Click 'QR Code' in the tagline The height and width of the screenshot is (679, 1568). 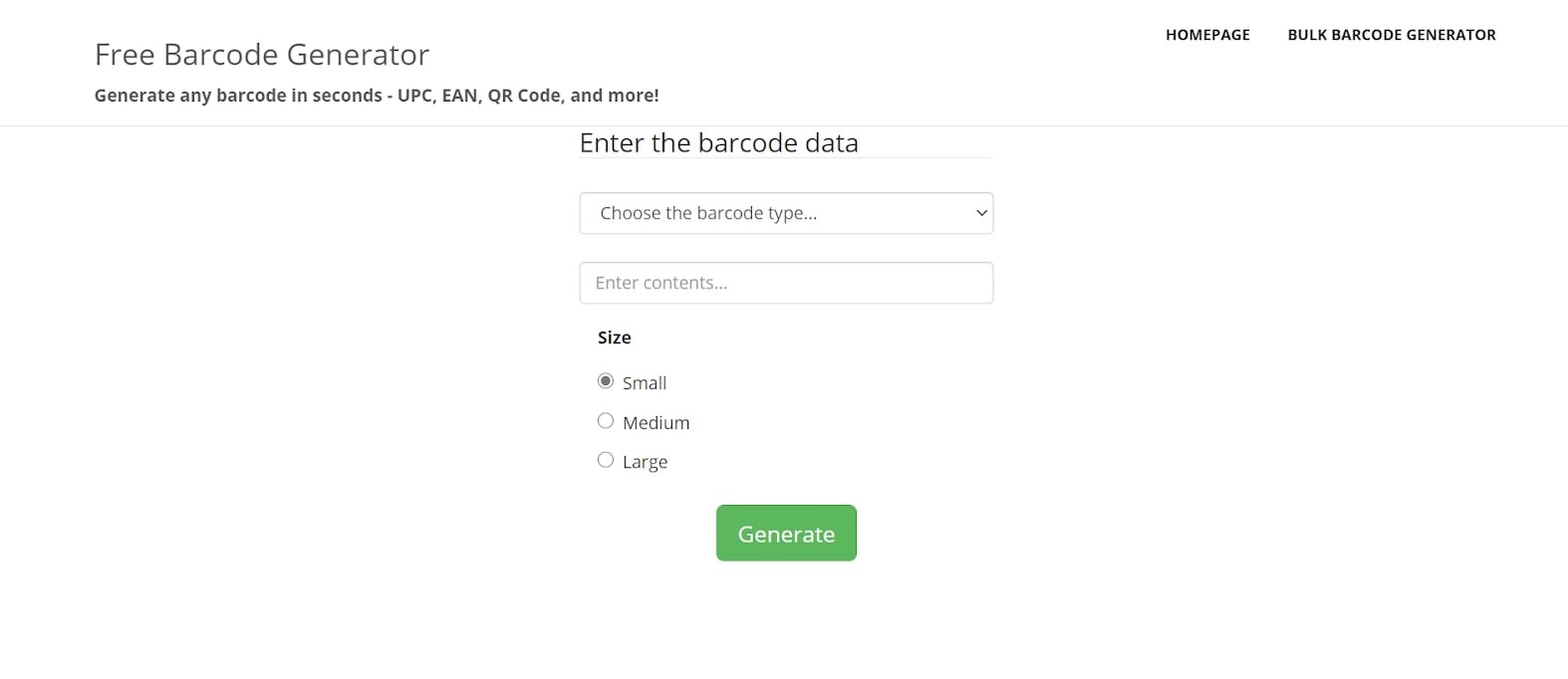pos(524,96)
